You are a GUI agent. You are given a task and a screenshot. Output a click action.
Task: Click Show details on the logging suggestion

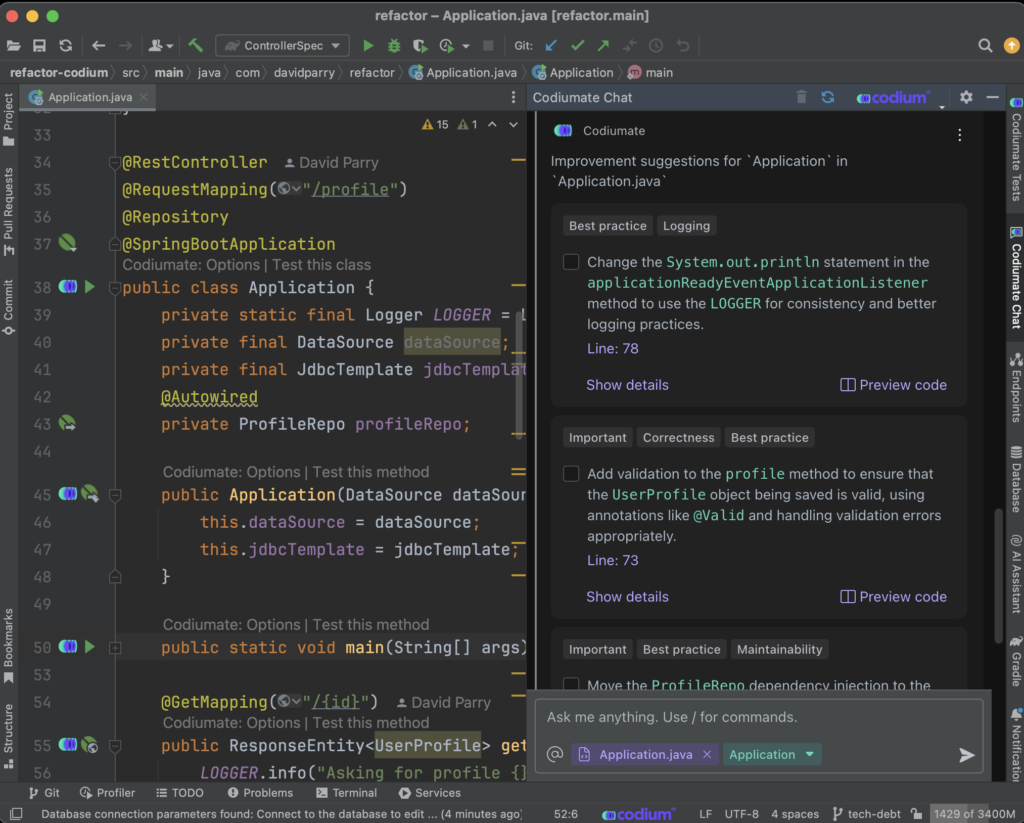click(627, 384)
